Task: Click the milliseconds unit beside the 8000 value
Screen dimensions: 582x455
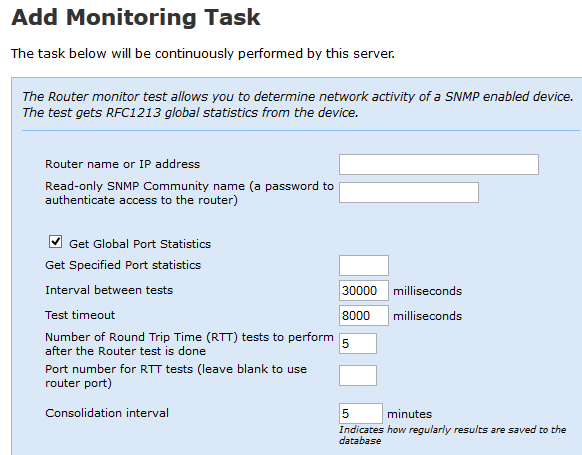Action: 428,316
